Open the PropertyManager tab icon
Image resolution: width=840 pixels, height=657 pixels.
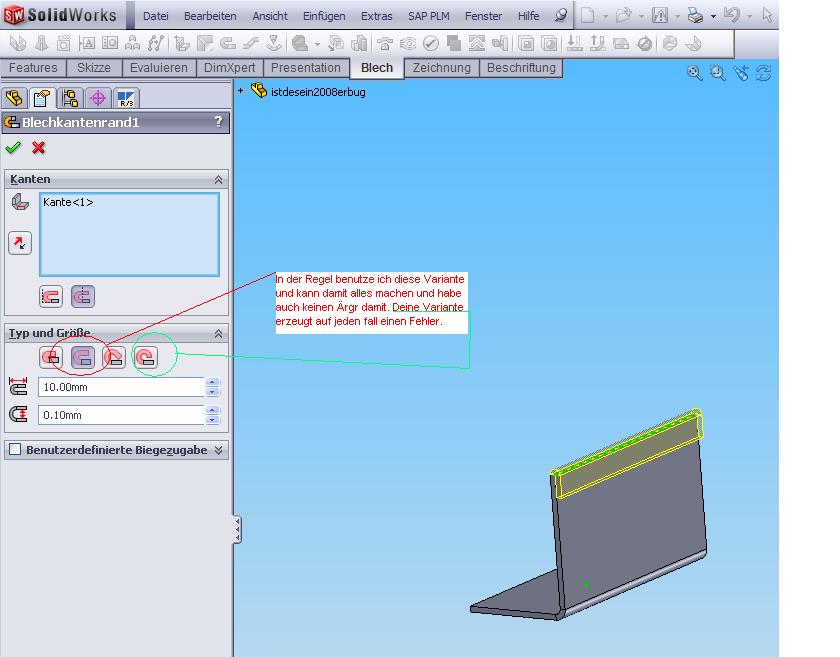(42, 98)
